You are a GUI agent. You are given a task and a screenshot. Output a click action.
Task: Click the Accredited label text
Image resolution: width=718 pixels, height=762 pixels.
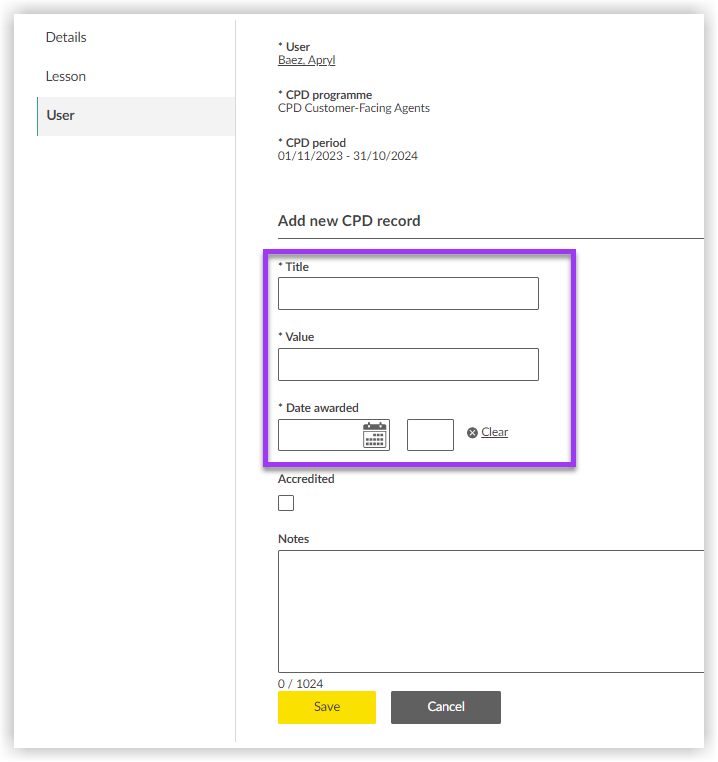[x=306, y=479]
